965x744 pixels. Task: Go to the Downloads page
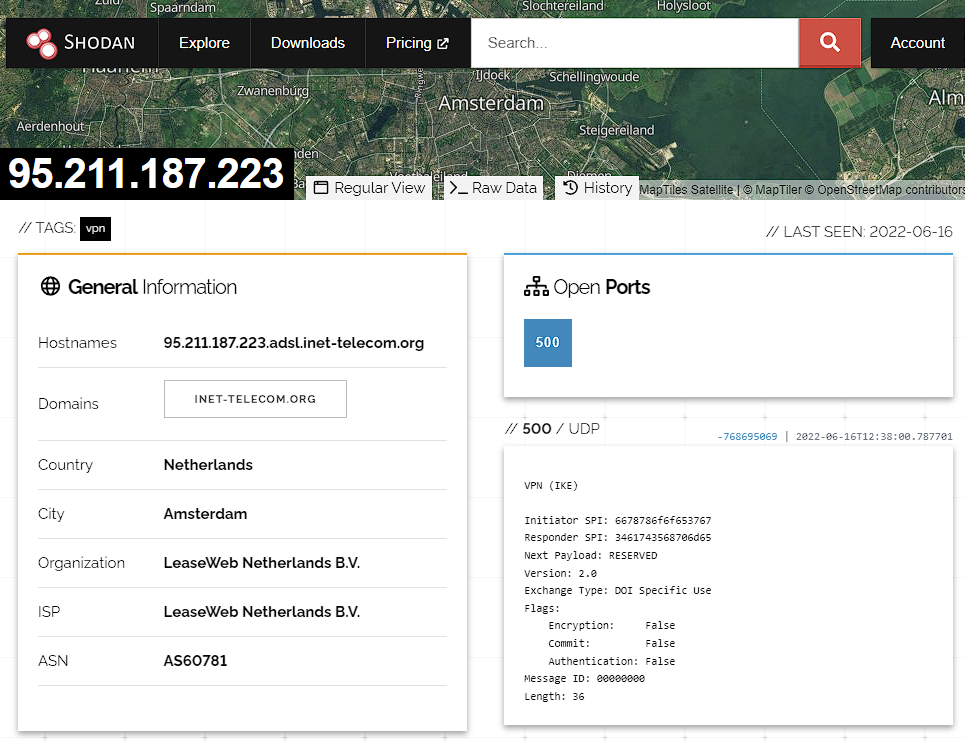pos(307,43)
